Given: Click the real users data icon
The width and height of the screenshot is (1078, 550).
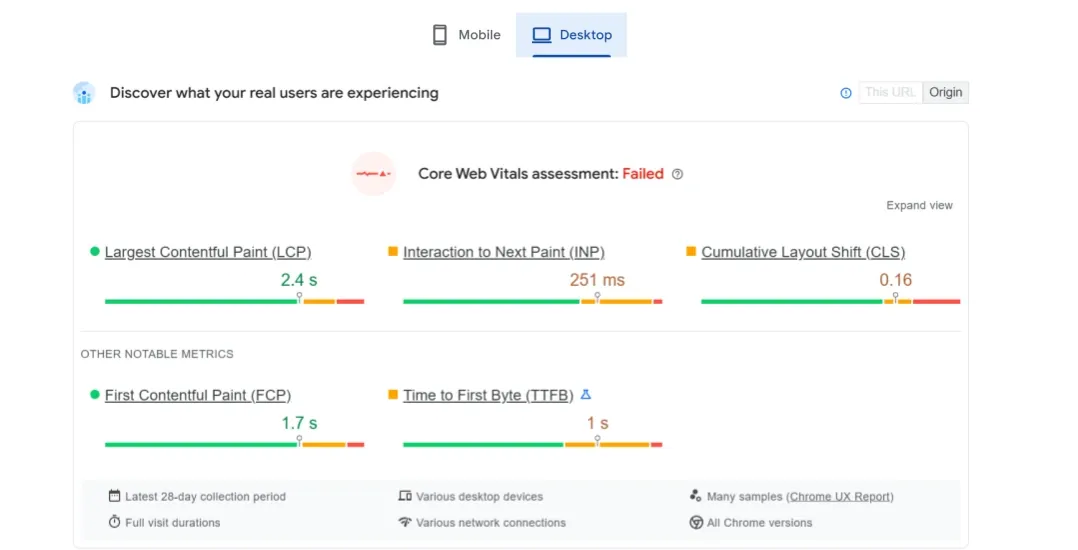Looking at the screenshot, I should point(84,93).
